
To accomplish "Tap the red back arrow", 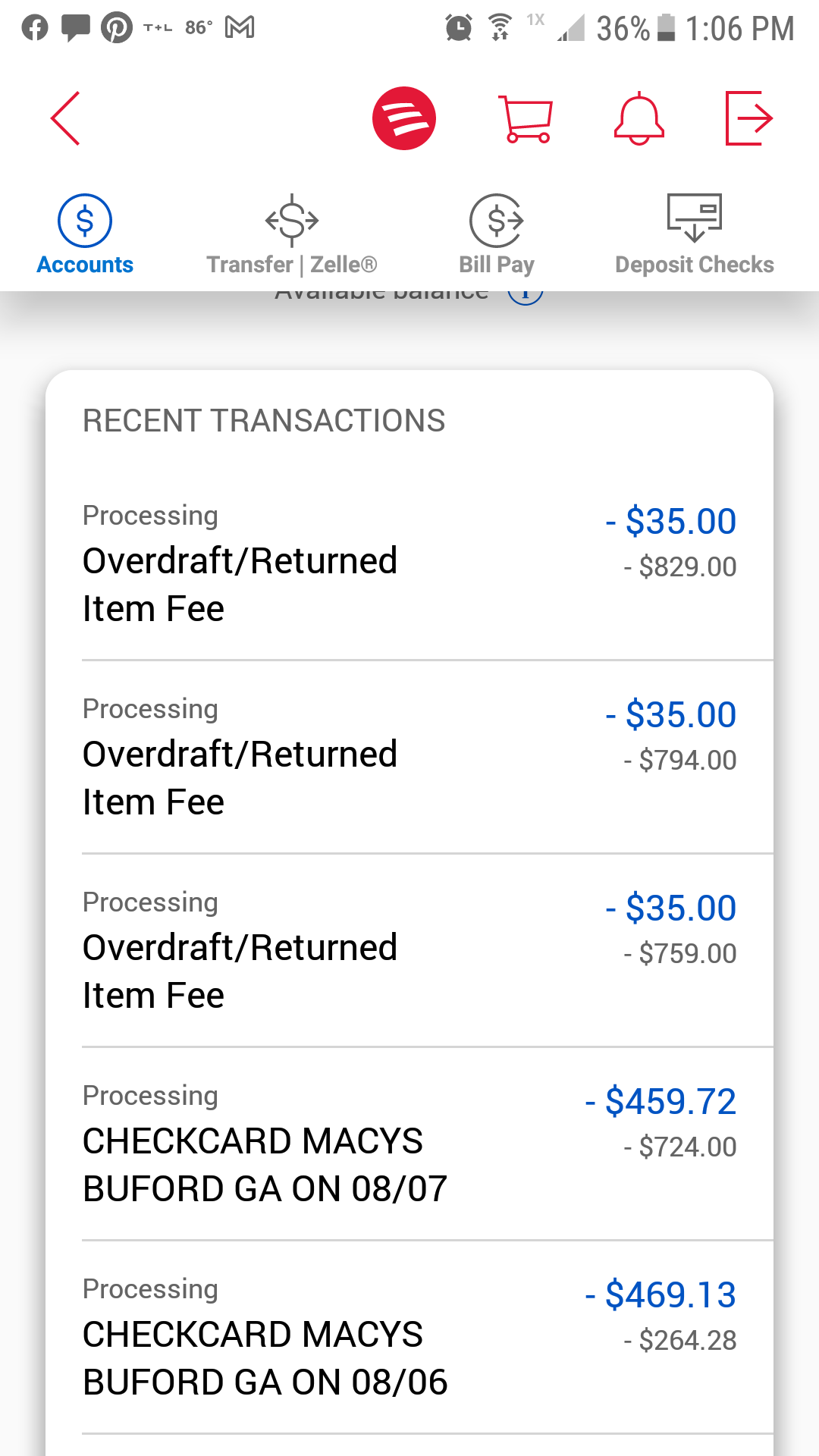I will point(65,118).
